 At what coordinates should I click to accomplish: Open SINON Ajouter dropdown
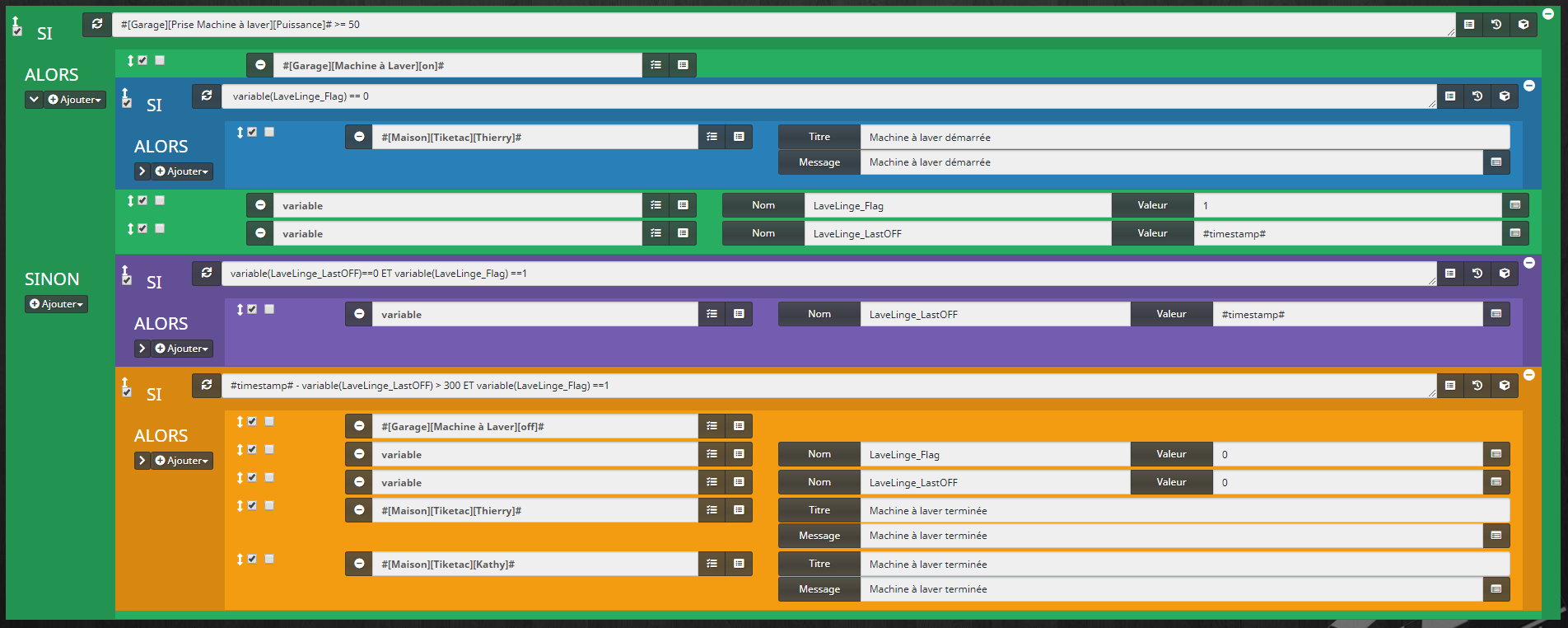[x=56, y=304]
